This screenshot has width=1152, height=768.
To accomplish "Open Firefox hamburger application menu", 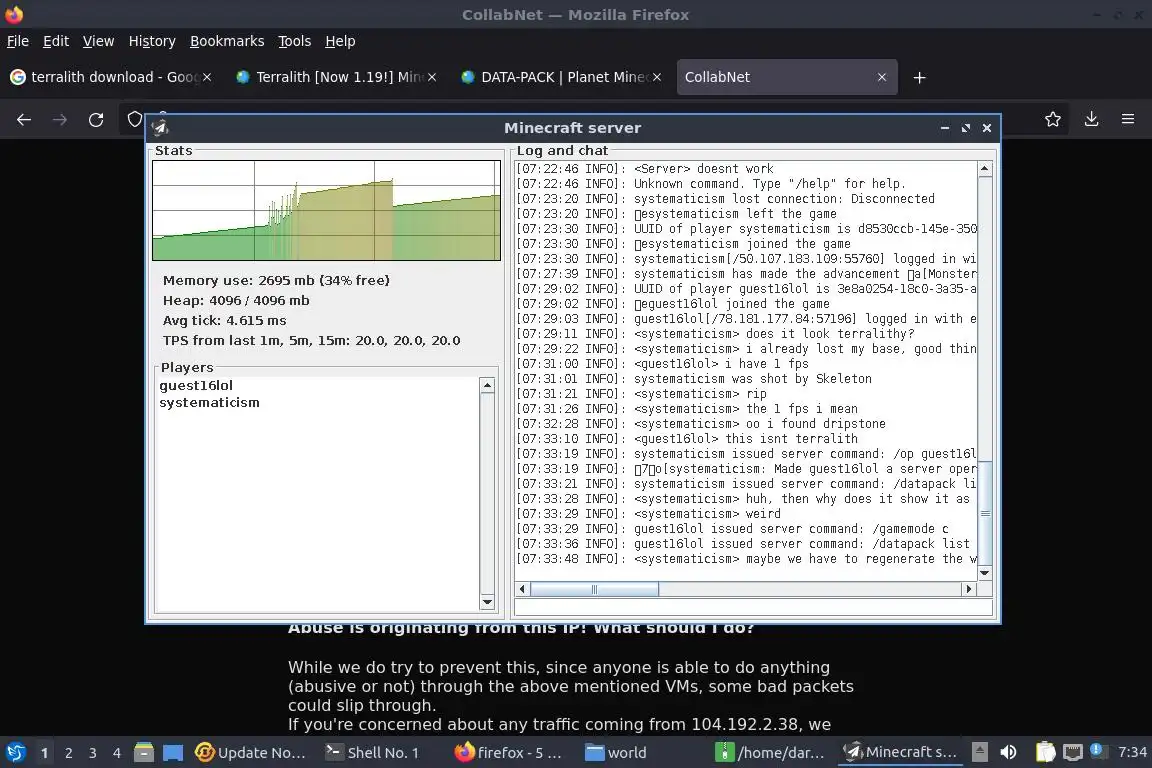I will point(1128,119).
